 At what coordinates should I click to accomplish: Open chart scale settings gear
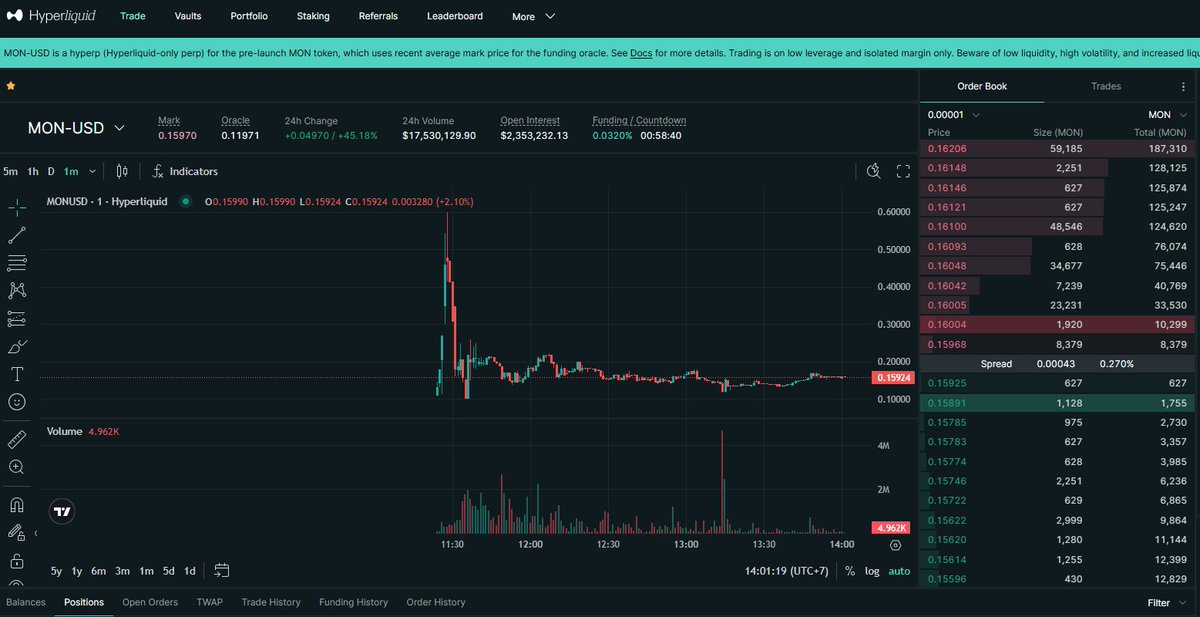[895, 545]
